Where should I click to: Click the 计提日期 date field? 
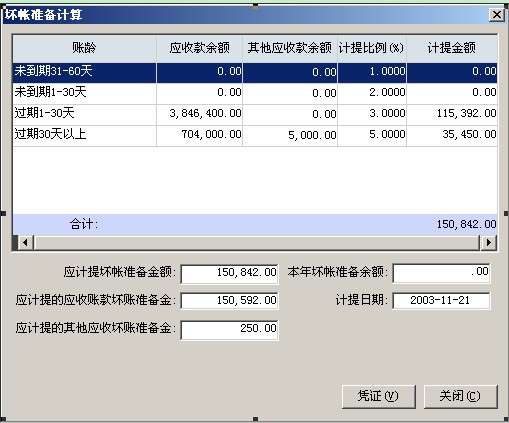pyautogui.click(x=441, y=301)
